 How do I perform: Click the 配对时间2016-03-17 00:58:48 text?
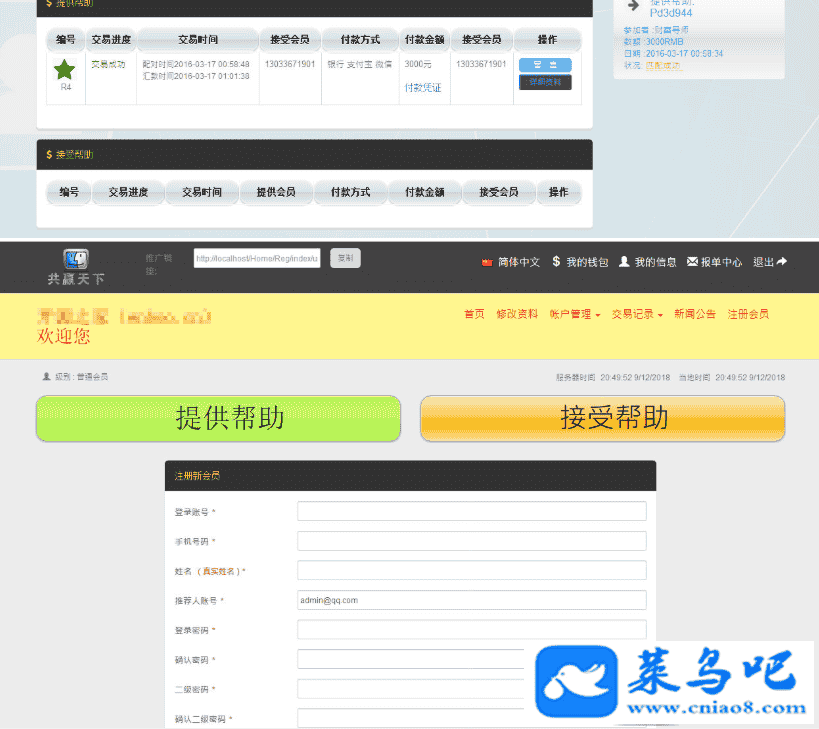pos(196,64)
